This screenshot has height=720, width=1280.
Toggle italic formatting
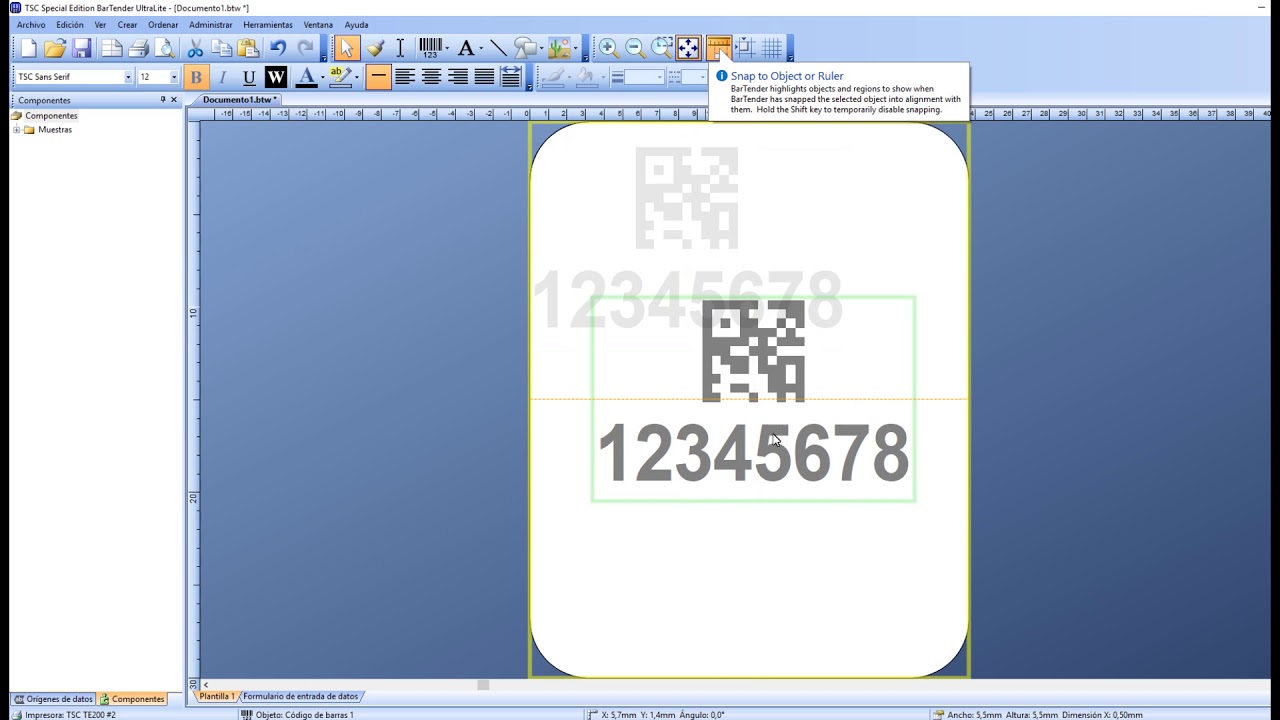pyautogui.click(x=222, y=77)
